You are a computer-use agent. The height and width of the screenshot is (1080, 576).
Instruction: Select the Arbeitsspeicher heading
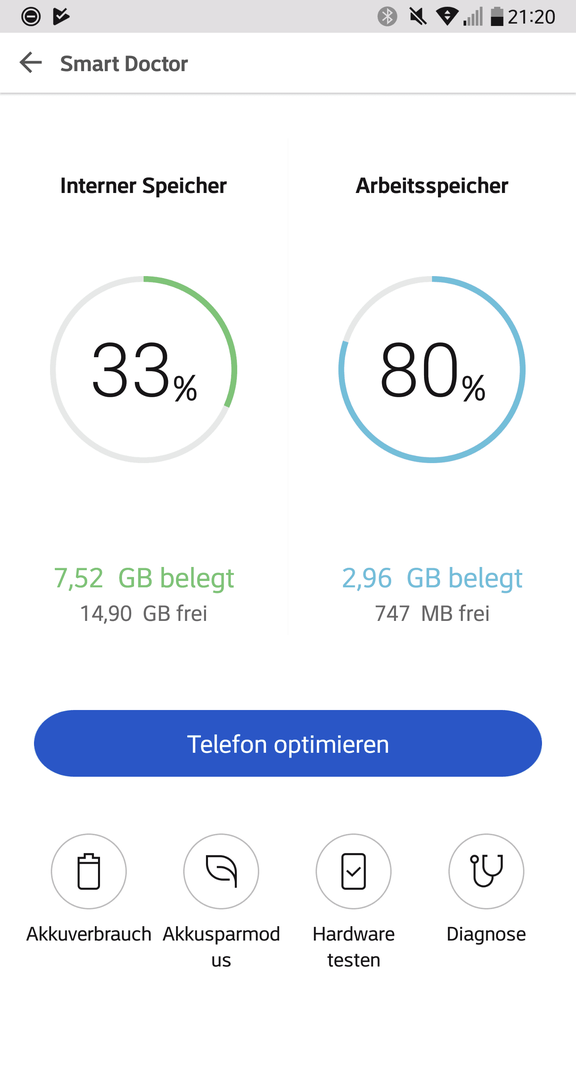tap(432, 185)
